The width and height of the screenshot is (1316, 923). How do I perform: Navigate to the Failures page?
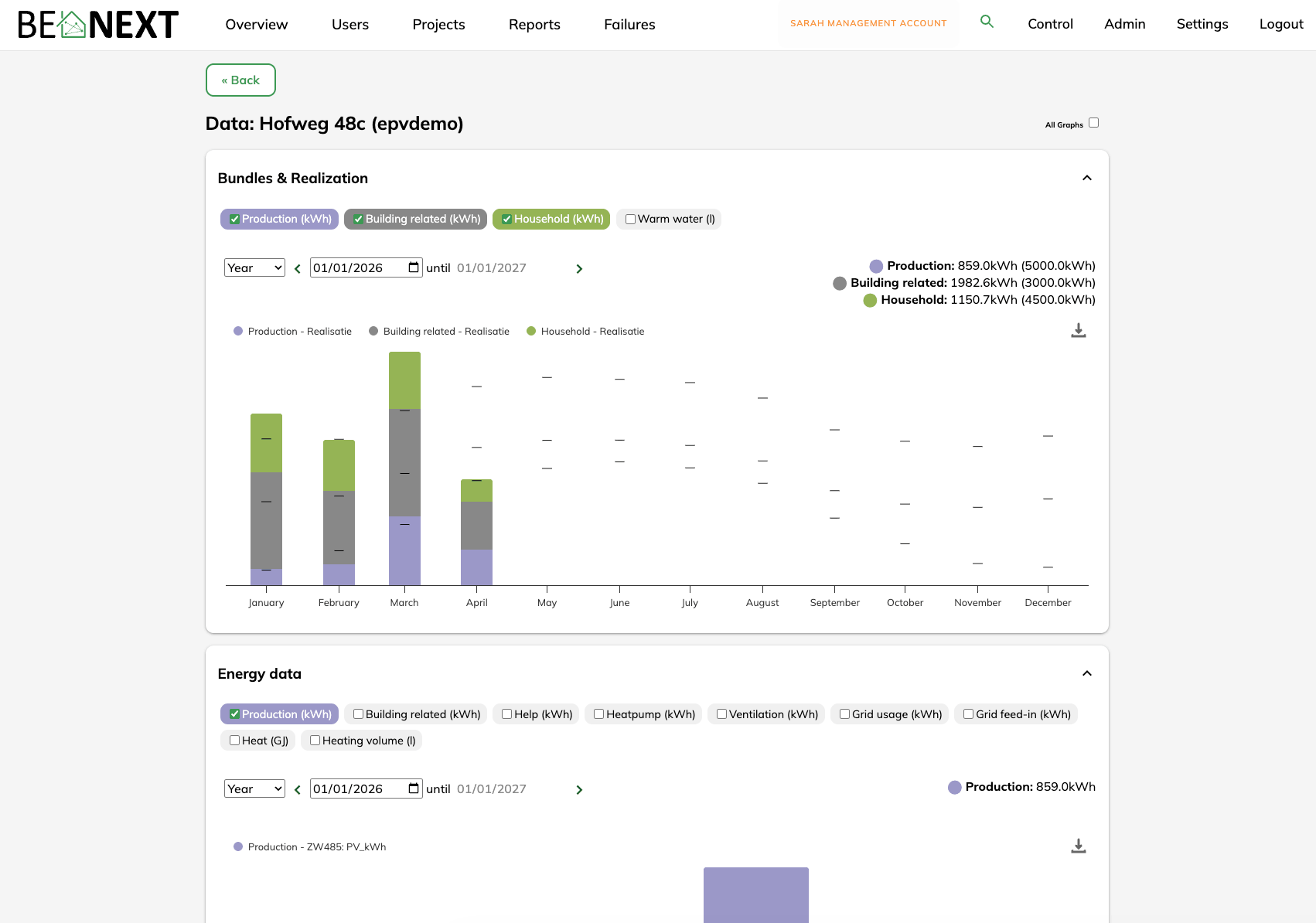629,25
